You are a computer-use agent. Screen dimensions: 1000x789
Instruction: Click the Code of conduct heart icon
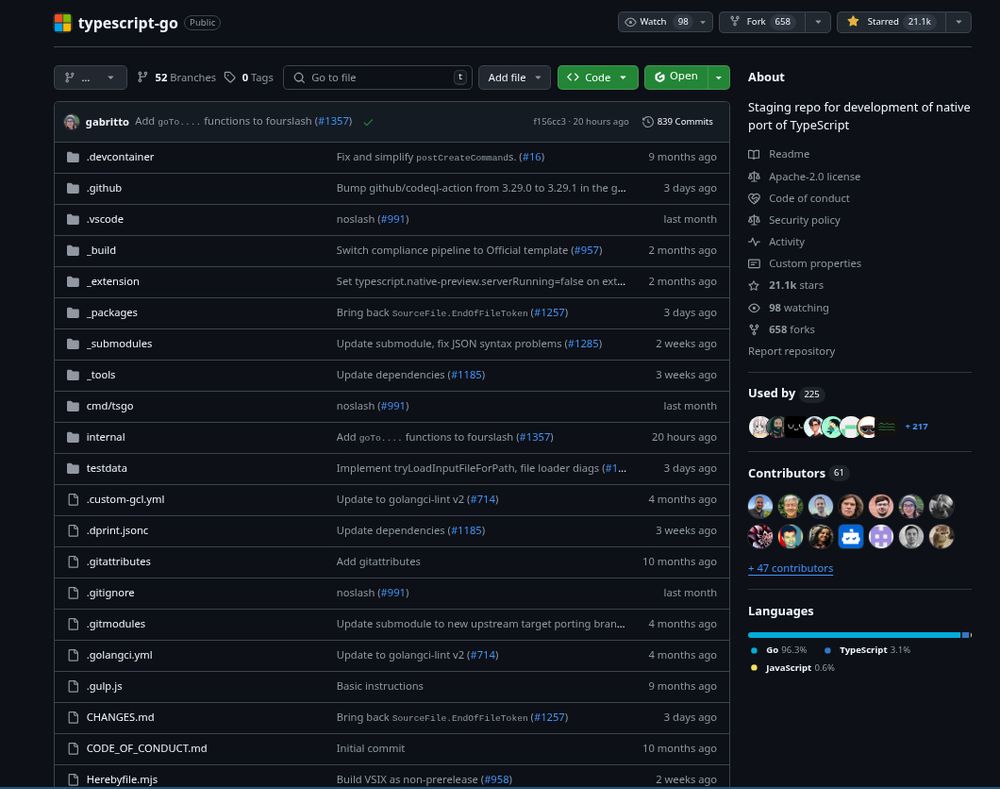(754, 198)
